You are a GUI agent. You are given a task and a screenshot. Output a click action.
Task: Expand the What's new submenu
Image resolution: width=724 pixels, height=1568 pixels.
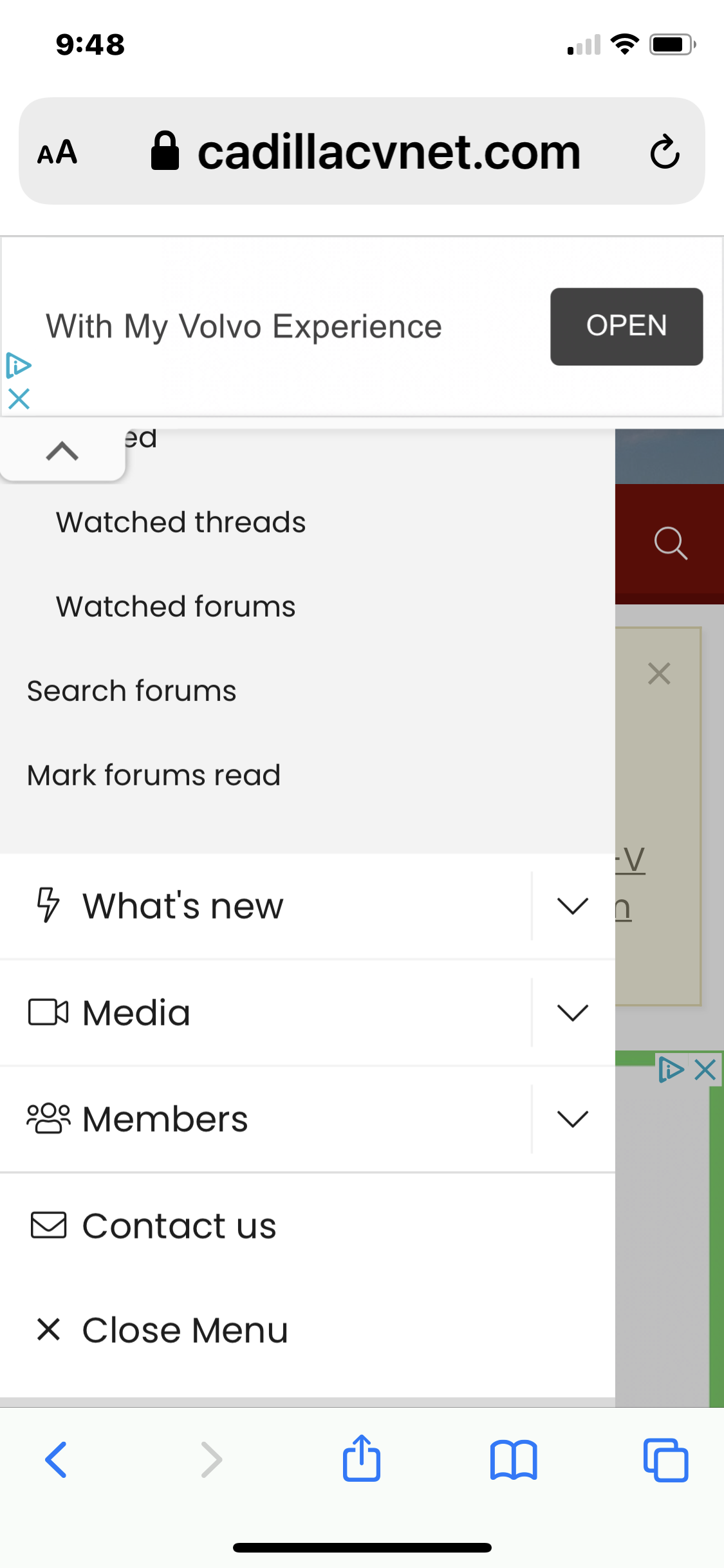click(x=572, y=906)
